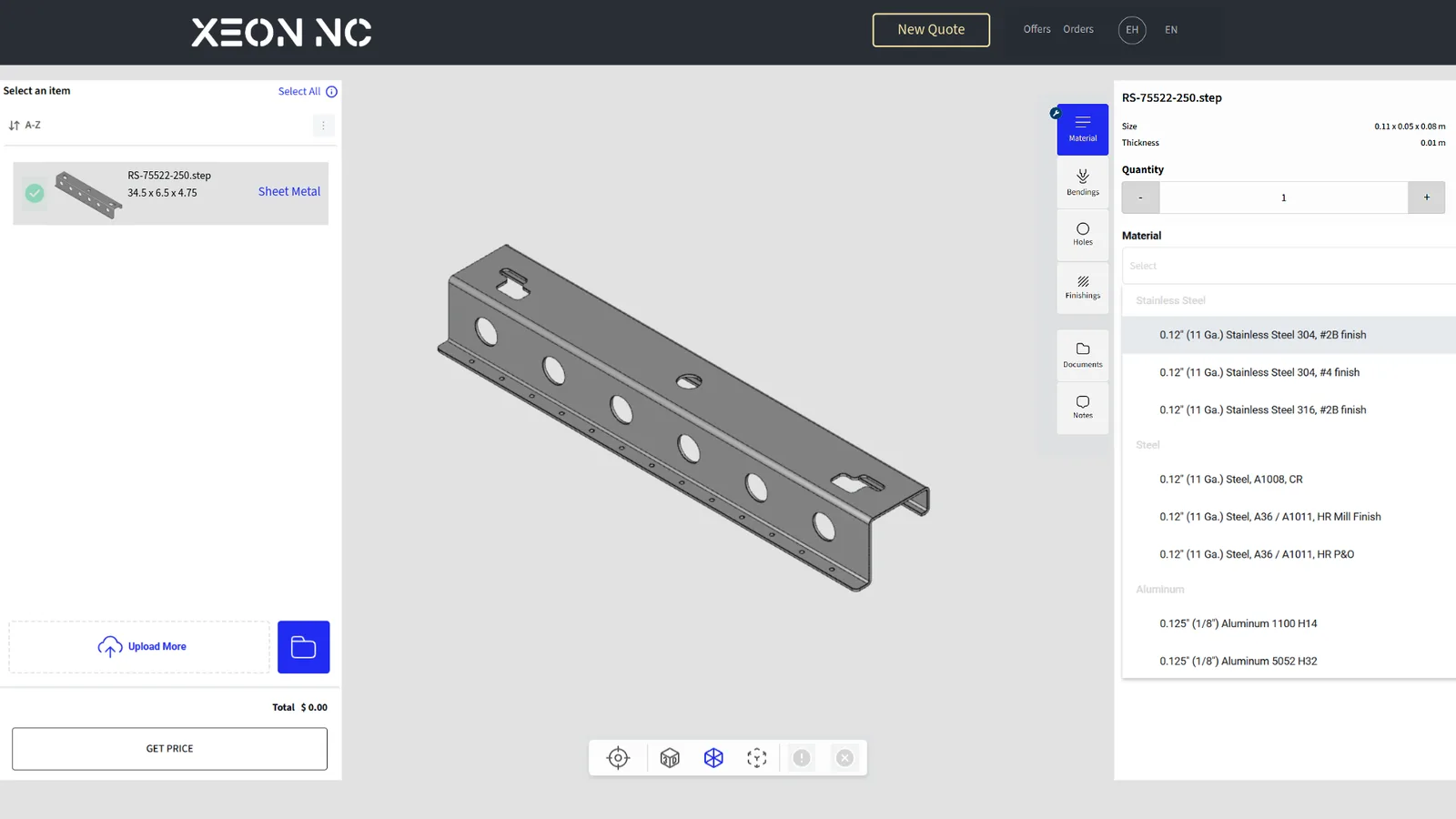Viewport: 1456px width, 819px height.
Task: Click Select All link
Action: coord(299,92)
